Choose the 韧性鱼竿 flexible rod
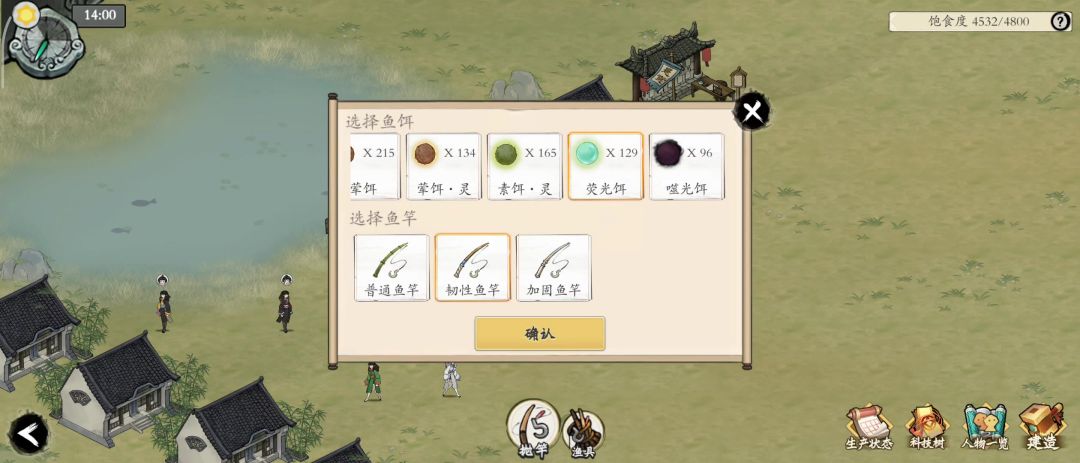This screenshot has height=463, width=1080. point(472,268)
